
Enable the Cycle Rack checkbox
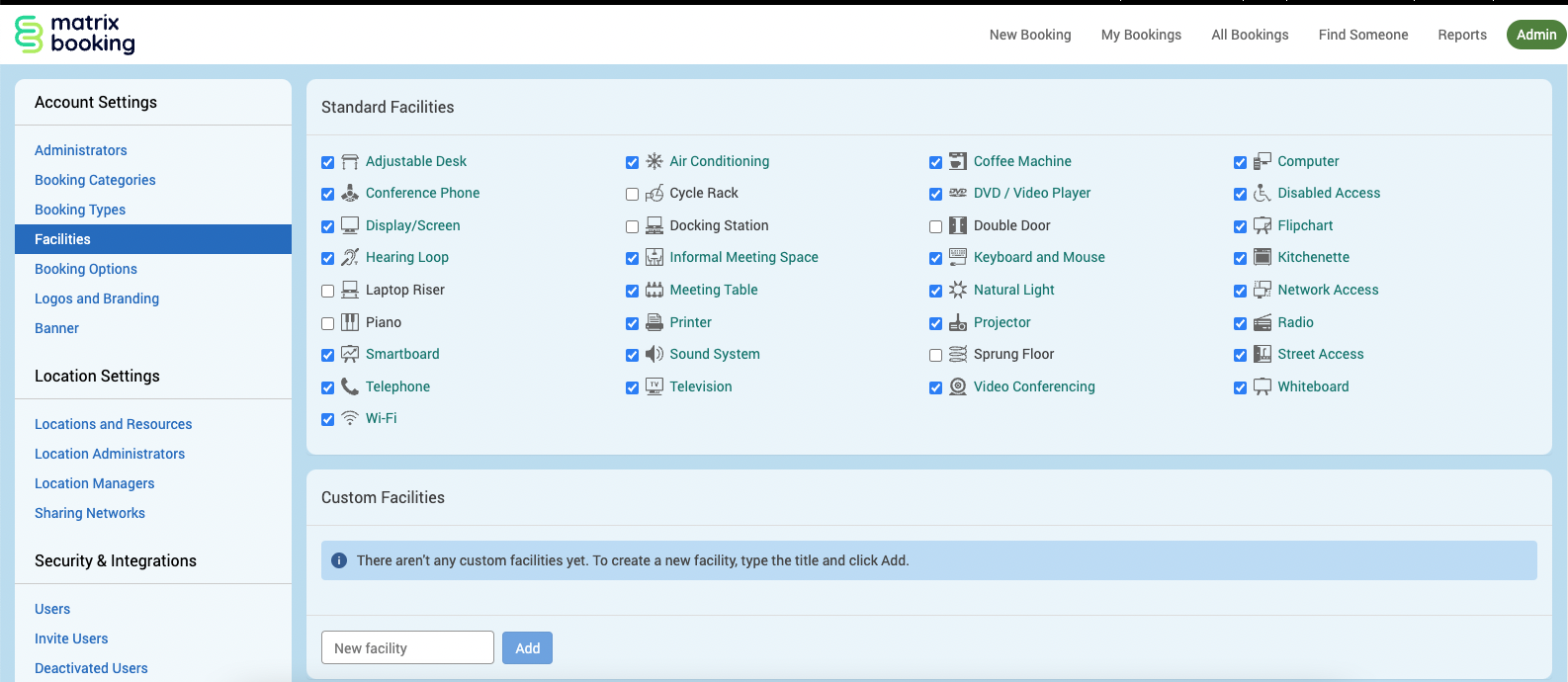click(632, 195)
